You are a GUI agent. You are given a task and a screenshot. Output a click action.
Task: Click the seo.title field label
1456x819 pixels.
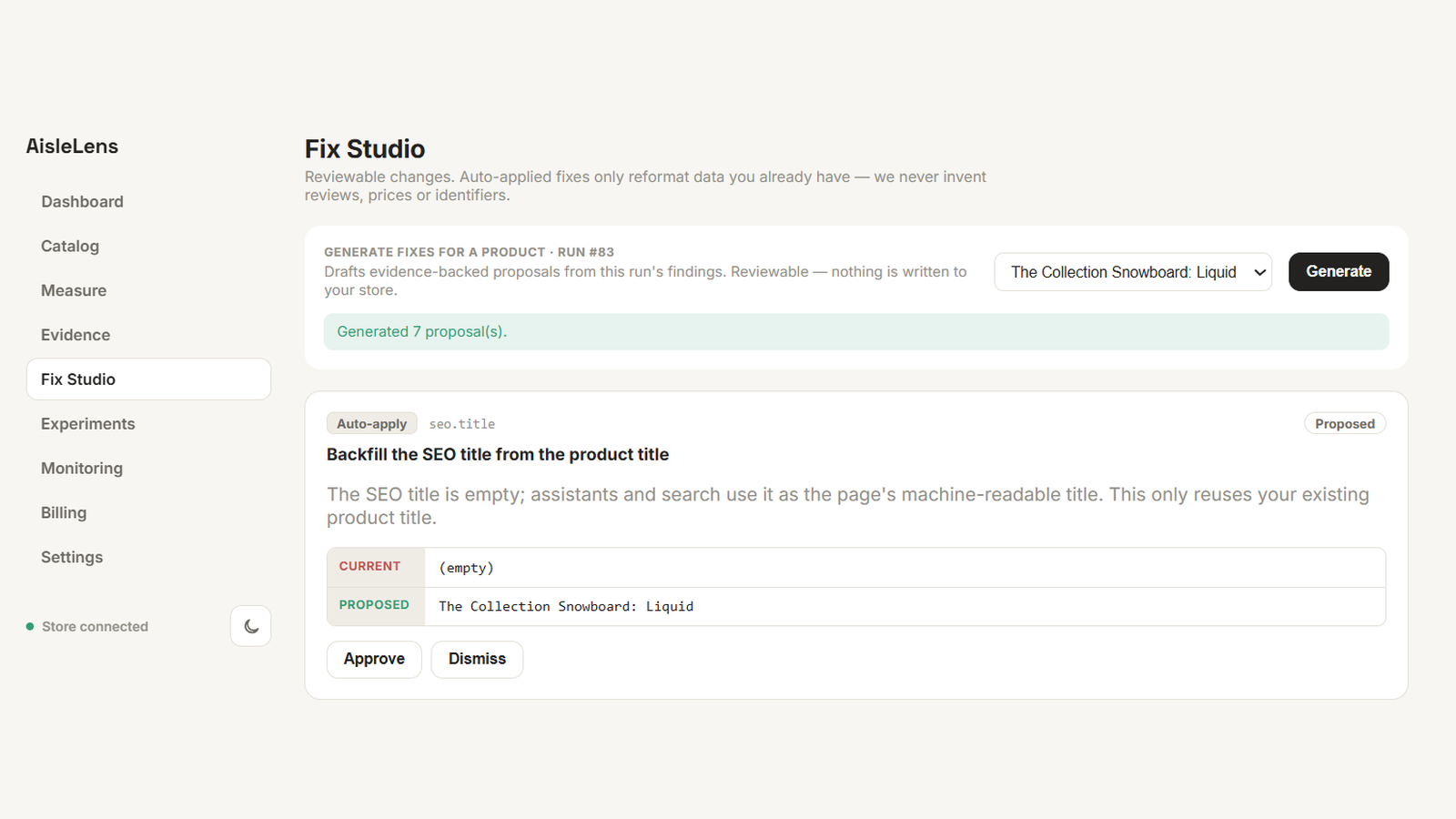[x=462, y=424]
